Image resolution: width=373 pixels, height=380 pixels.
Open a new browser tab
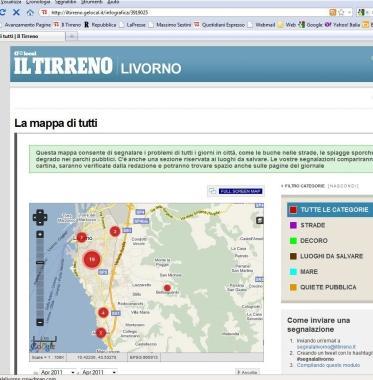pyautogui.click(x=71, y=36)
